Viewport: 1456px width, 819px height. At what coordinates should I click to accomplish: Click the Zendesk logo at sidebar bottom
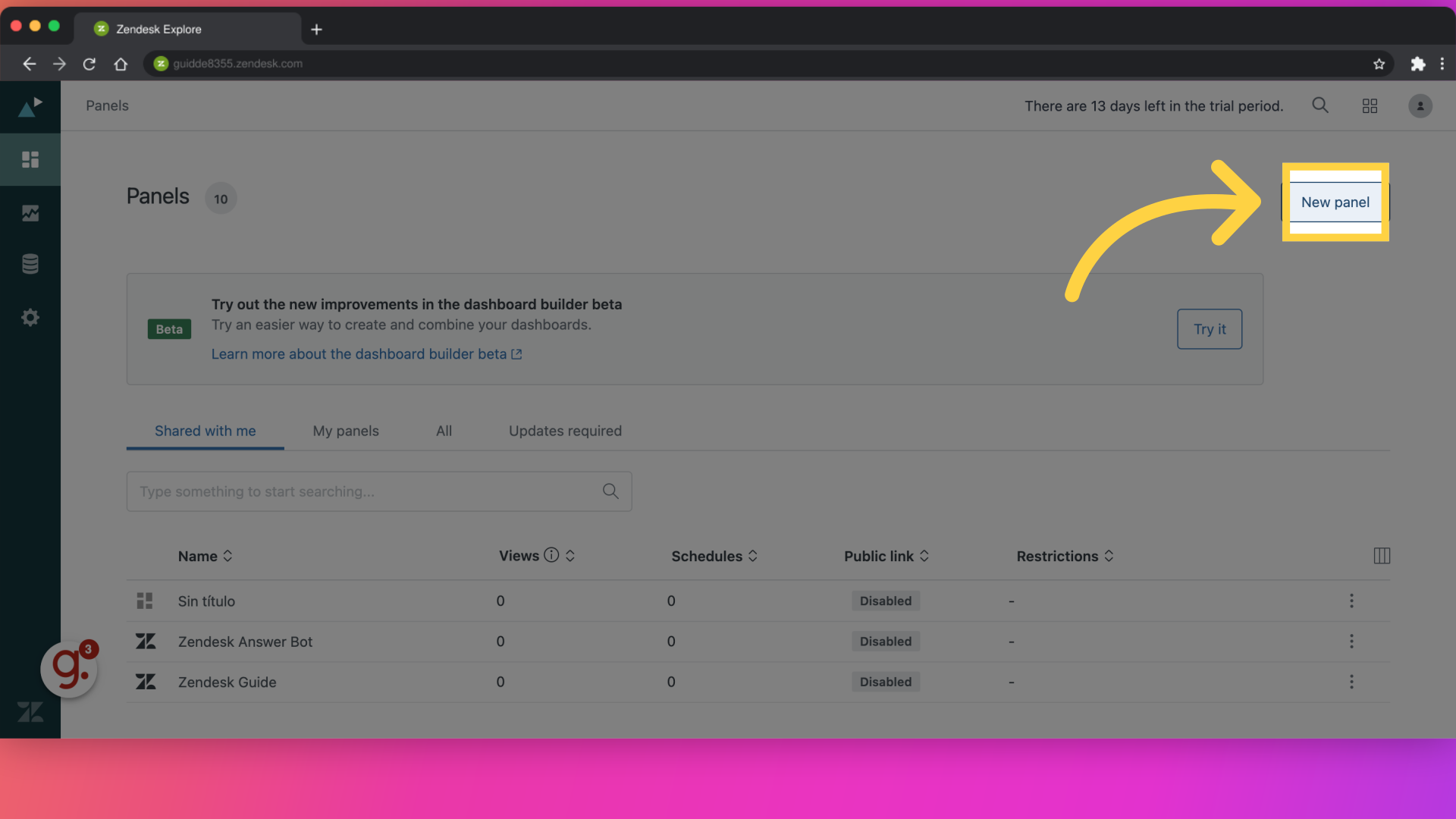coord(30,711)
